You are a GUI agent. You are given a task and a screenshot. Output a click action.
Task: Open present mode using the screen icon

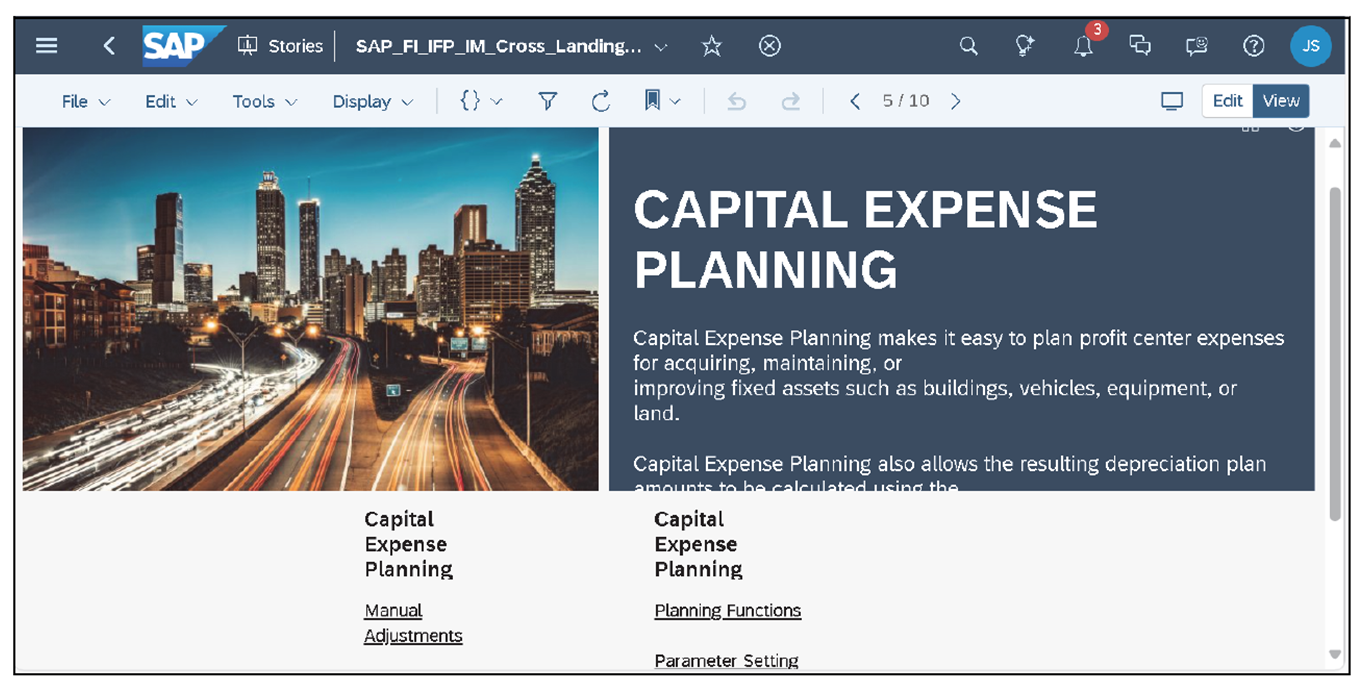[1171, 100]
